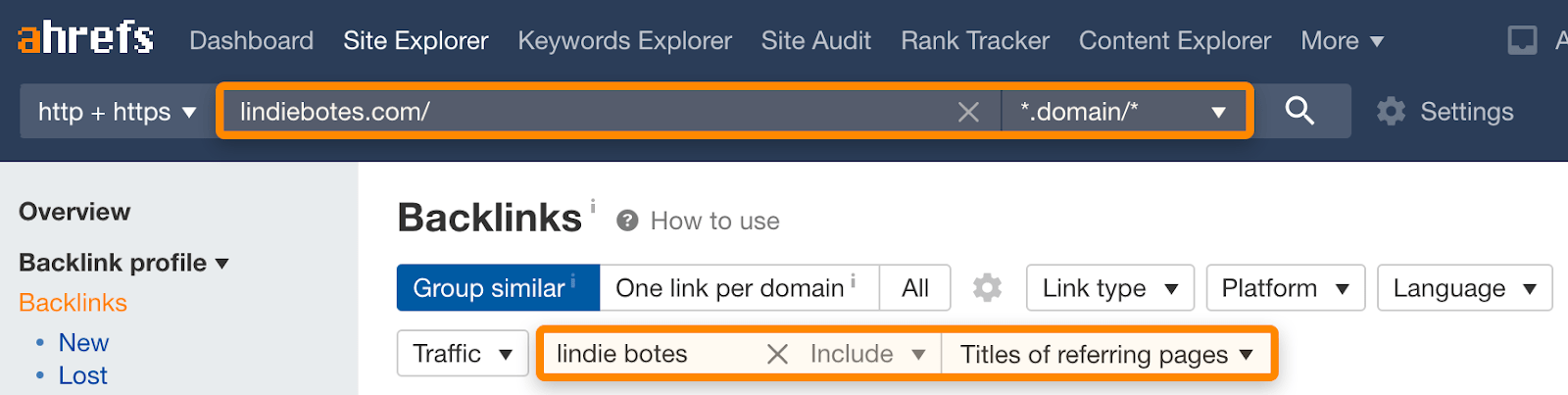Click the 'How to use' question icon
The width and height of the screenshot is (1568, 395).
(x=627, y=221)
